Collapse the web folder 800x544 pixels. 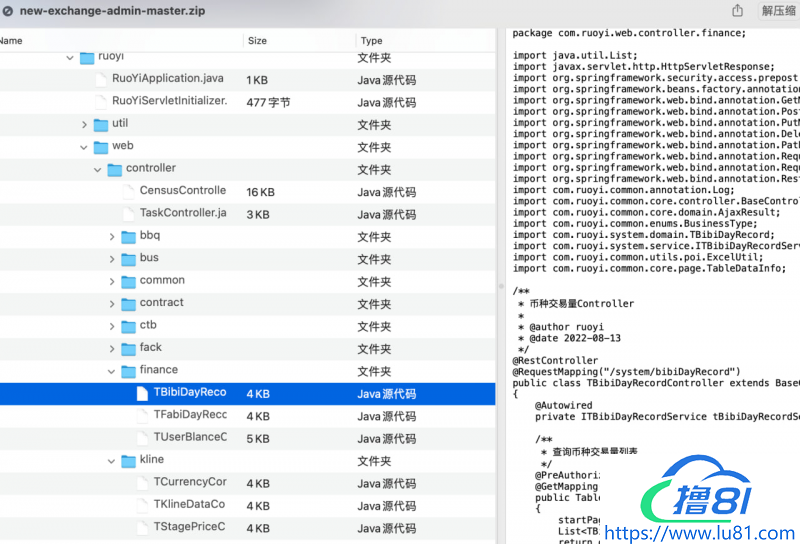[85, 147]
